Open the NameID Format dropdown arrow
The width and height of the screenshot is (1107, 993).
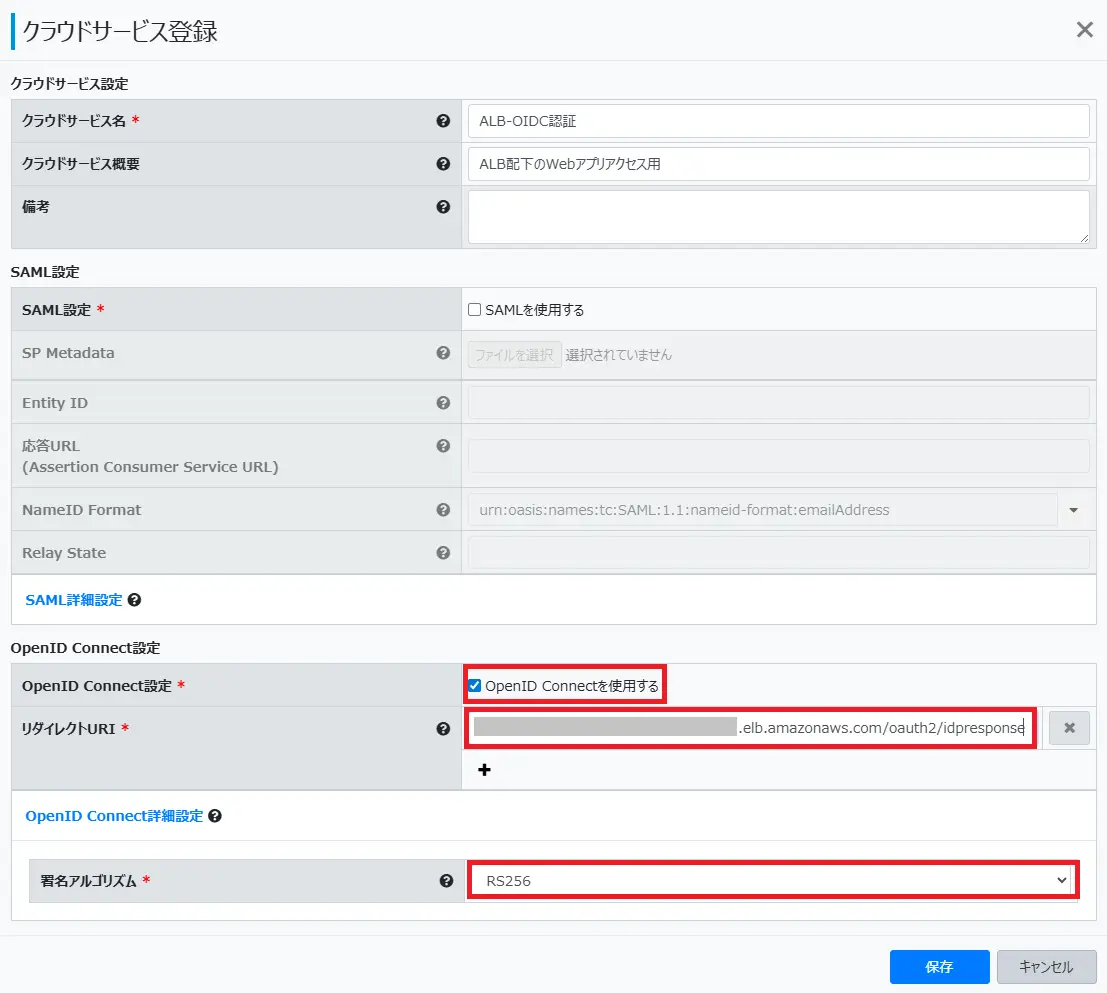coord(1074,510)
